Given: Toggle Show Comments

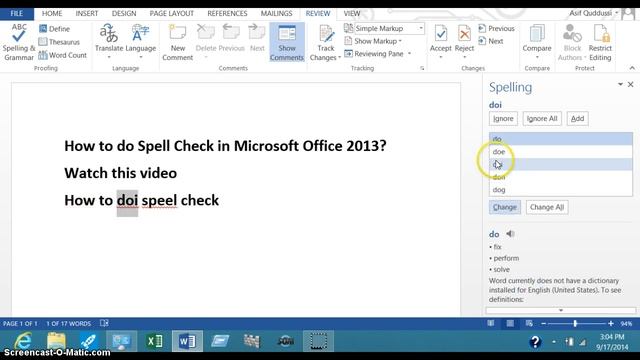Looking at the screenshot, I should 287,42.
